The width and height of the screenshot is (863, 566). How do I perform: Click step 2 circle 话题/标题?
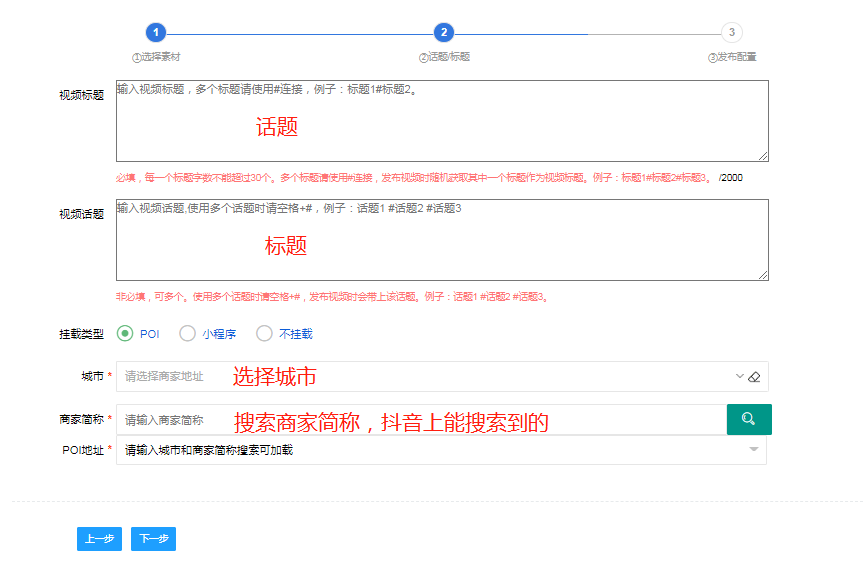coord(444,33)
